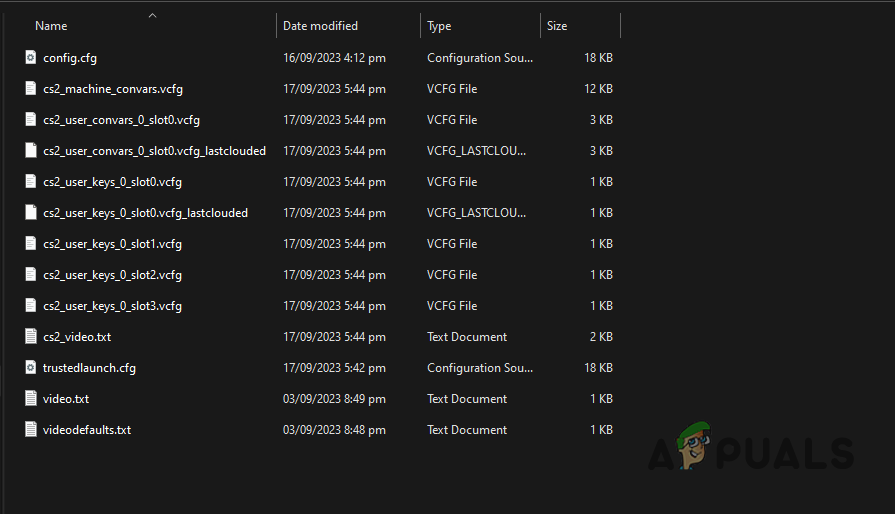Click Text Document type of videodefaults.txt

click(x=467, y=430)
